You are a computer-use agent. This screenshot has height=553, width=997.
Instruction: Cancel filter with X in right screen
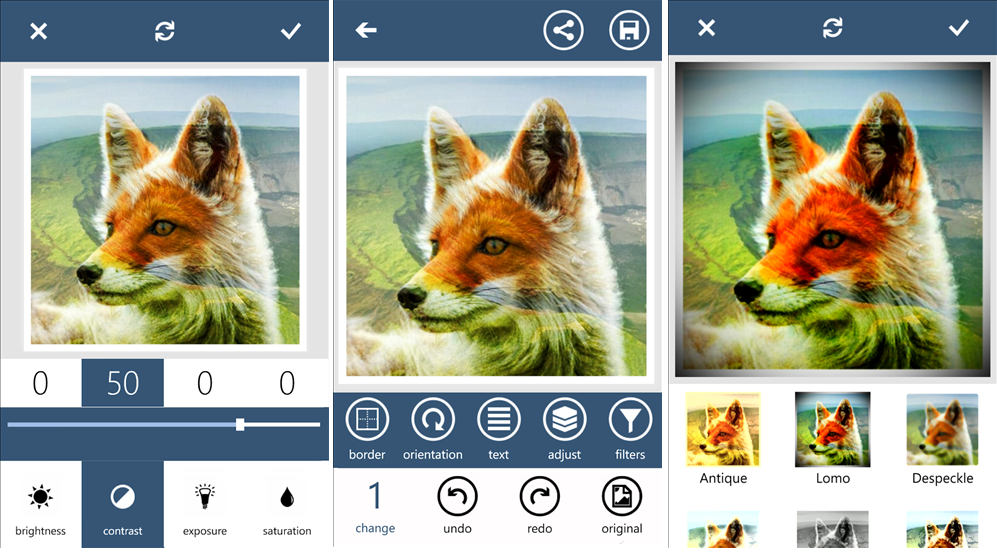(x=706, y=28)
